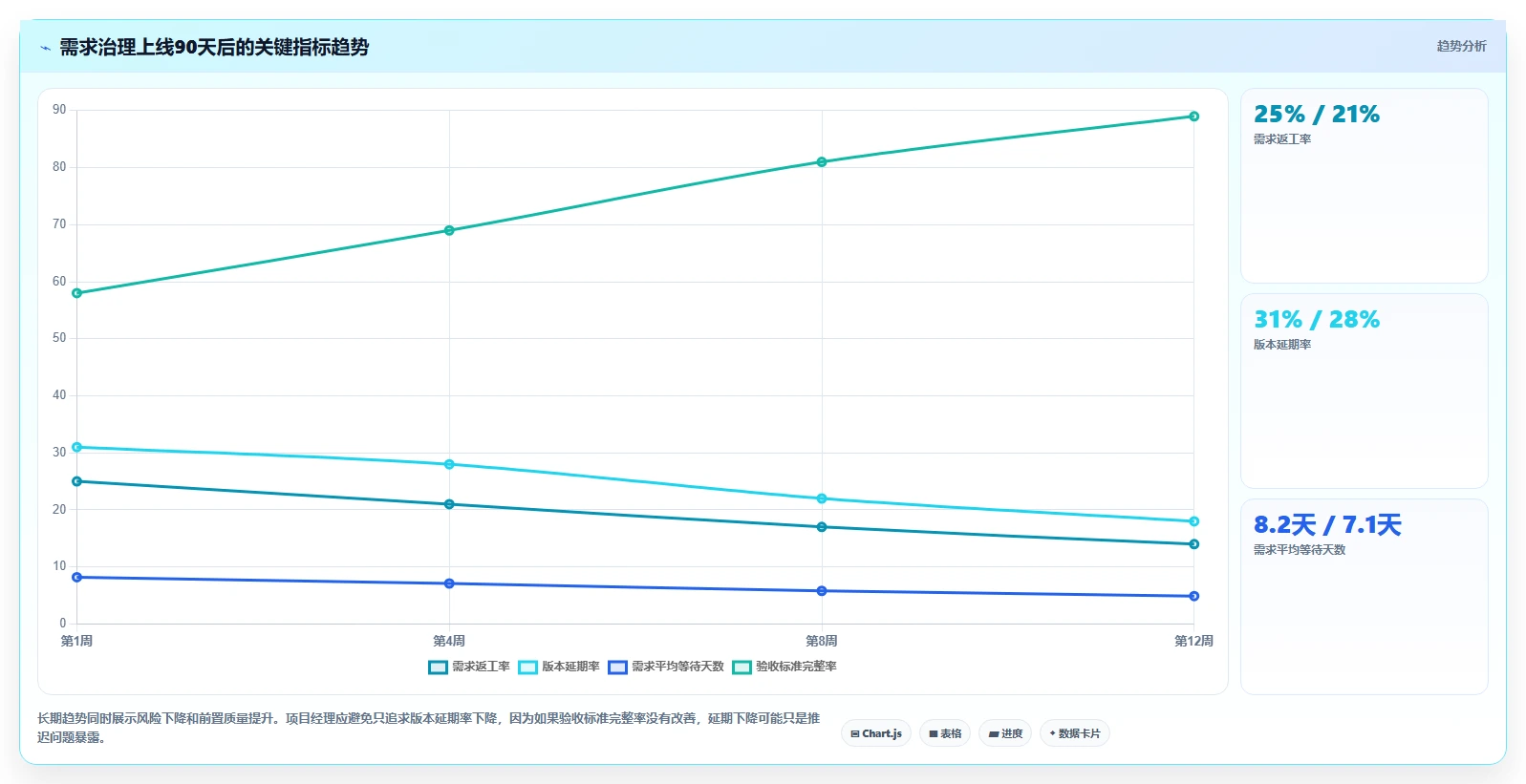Click the title 需求治理上线90天后的关键指标趋势
1526x784 pixels.
[x=214, y=47]
